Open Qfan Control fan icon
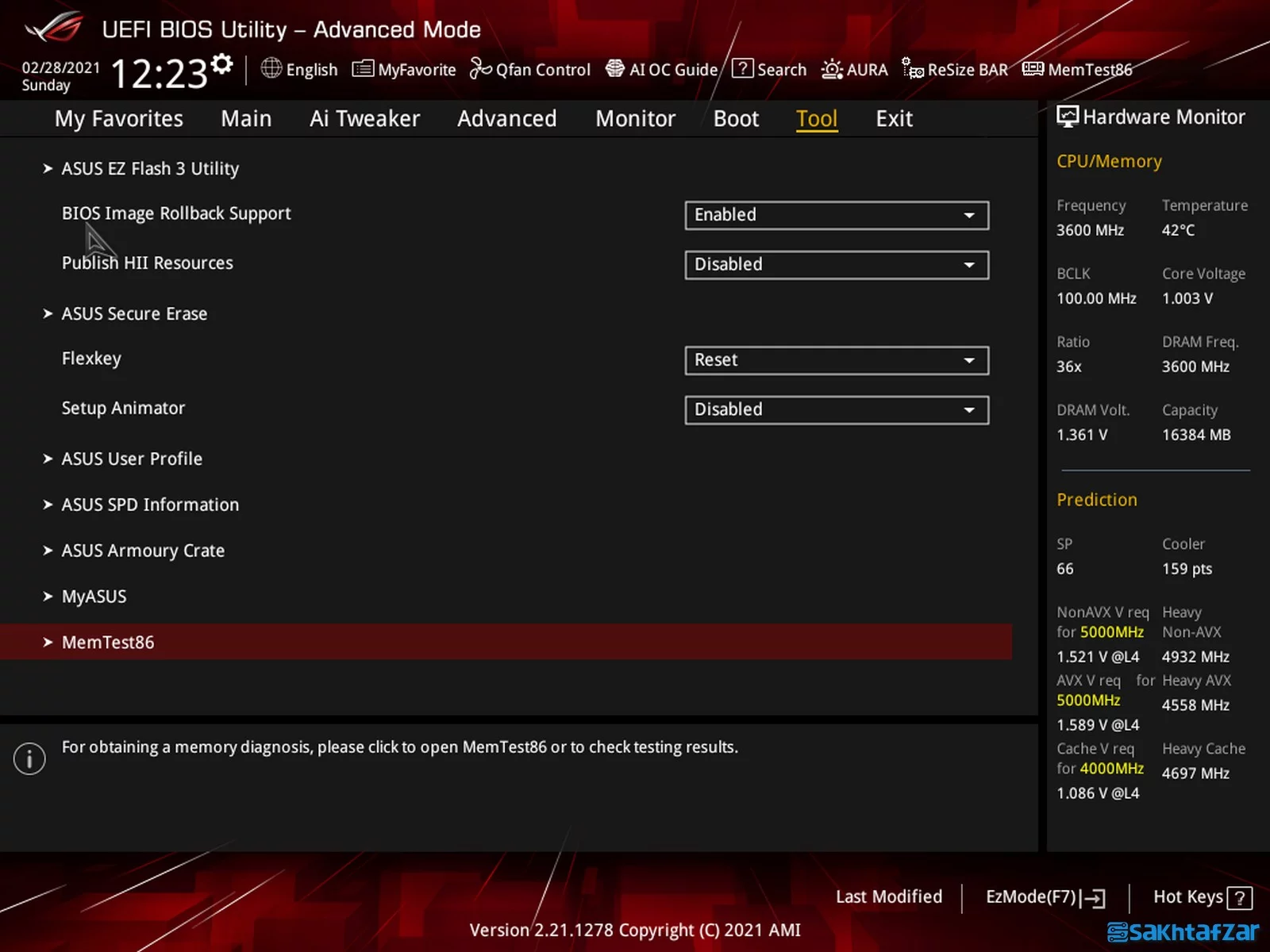This screenshot has height=952, width=1270. coord(480,68)
